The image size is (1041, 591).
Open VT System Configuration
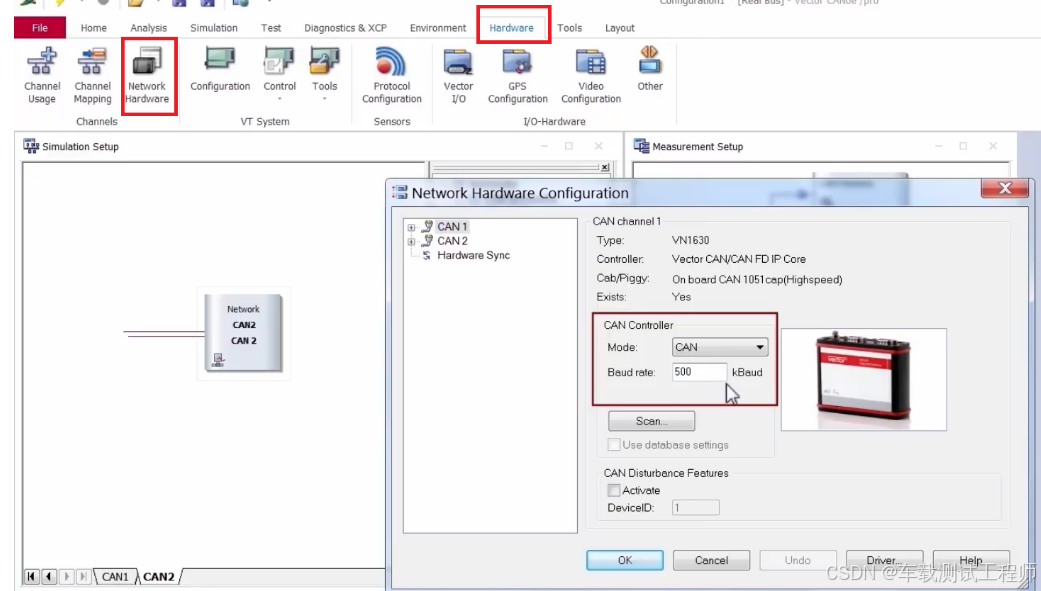point(220,69)
